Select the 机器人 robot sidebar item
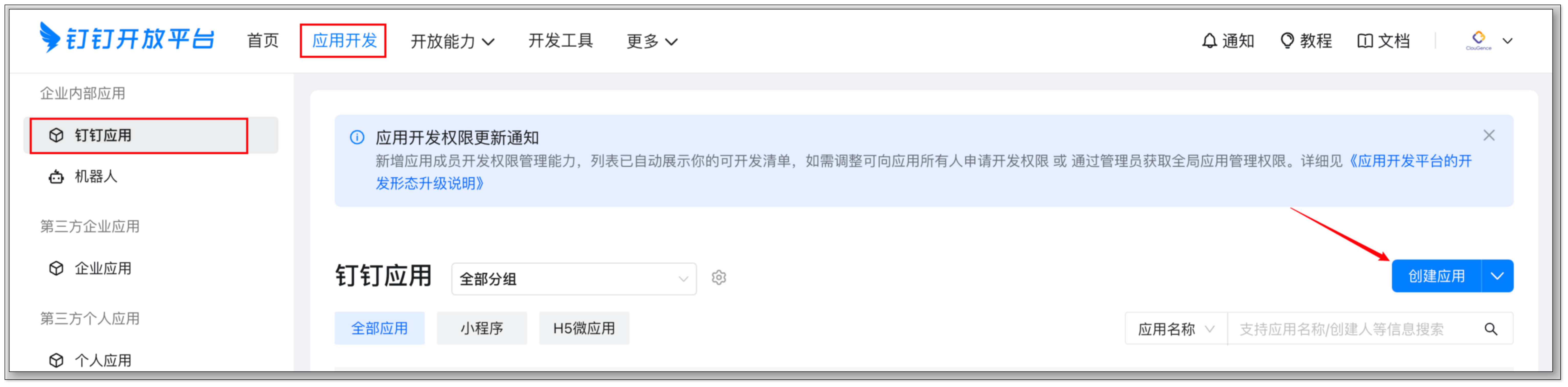The height and width of the screenshot is (387, 1568). (95, 176)
